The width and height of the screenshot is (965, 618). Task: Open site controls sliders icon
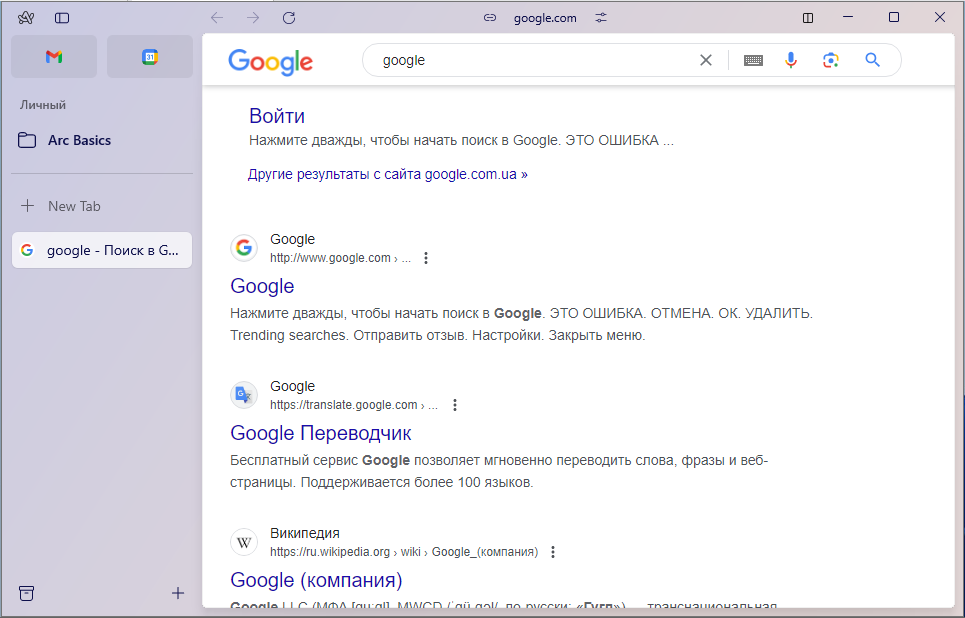pos(601,18)
